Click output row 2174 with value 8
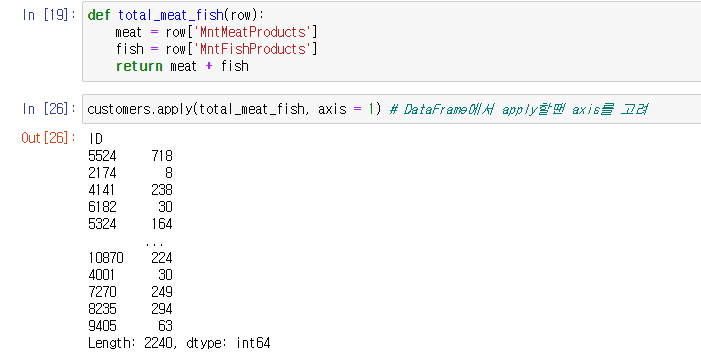The image size is (701, 360). (130, 173)
